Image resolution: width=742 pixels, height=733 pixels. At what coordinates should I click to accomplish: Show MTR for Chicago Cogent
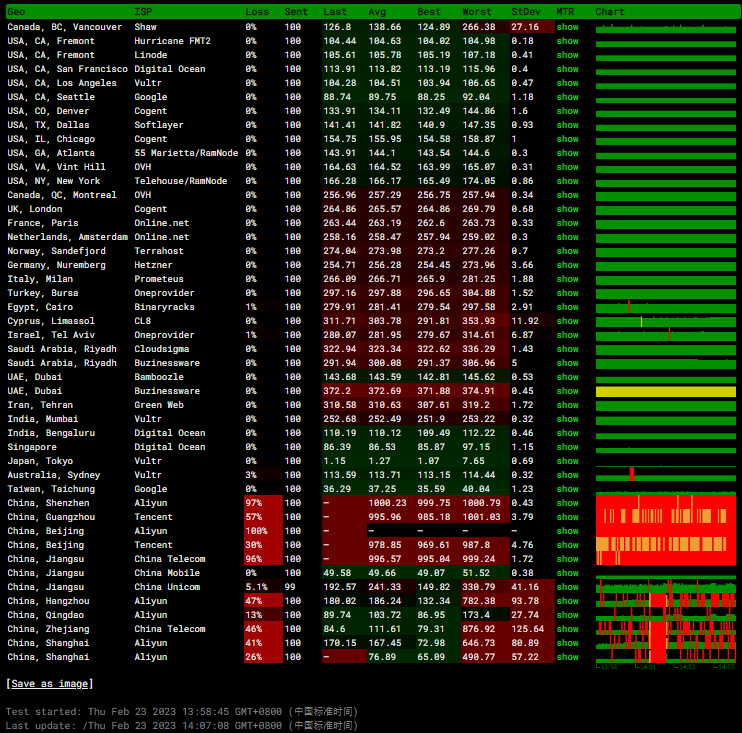567,139
